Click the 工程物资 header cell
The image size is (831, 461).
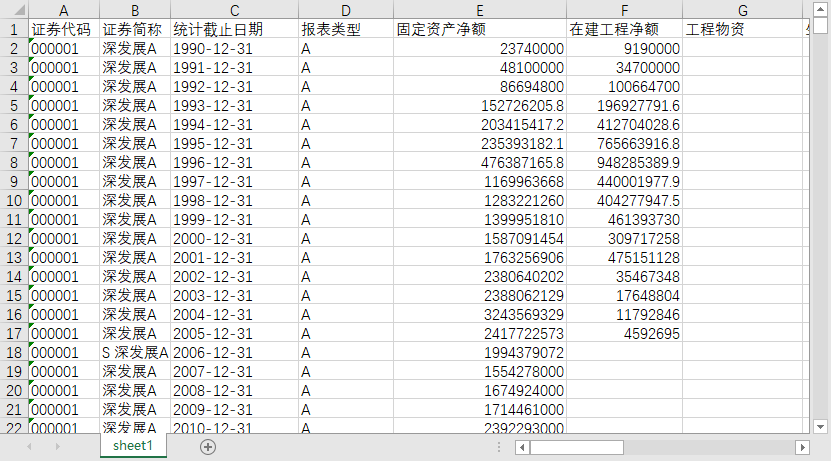[x=742, y=29]
